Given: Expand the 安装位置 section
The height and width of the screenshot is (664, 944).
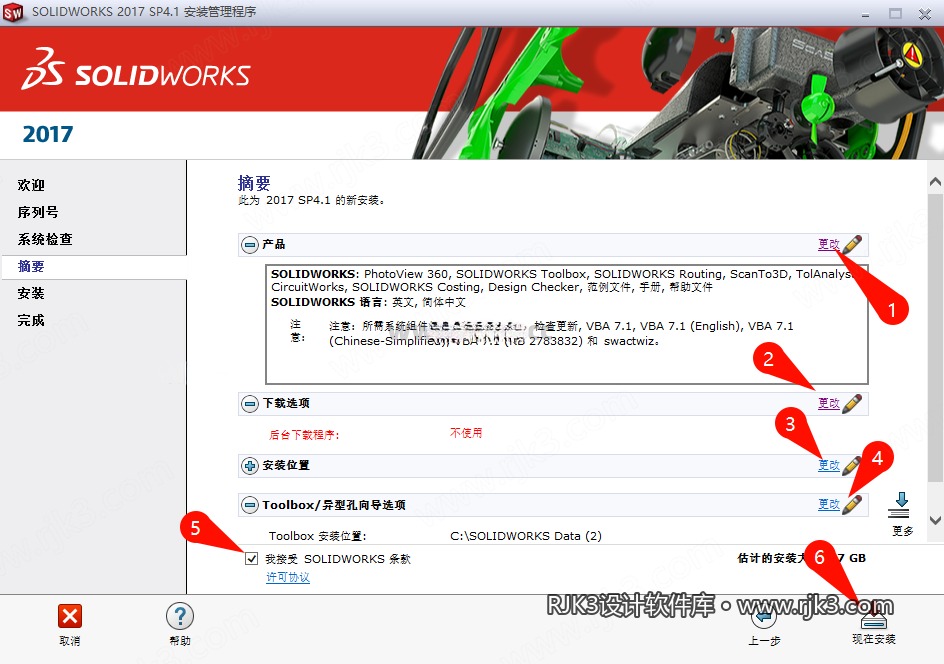Looking at the screenshot, I should pyautogui.click(x=250, y=465).
